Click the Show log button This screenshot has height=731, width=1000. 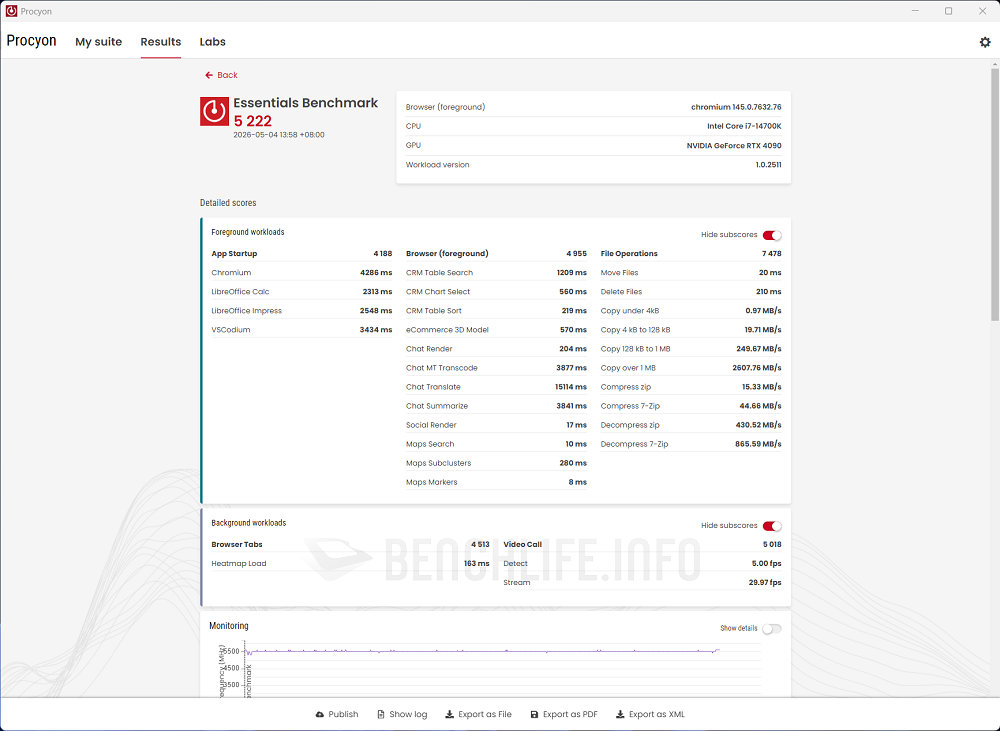(x=402, y=714)
